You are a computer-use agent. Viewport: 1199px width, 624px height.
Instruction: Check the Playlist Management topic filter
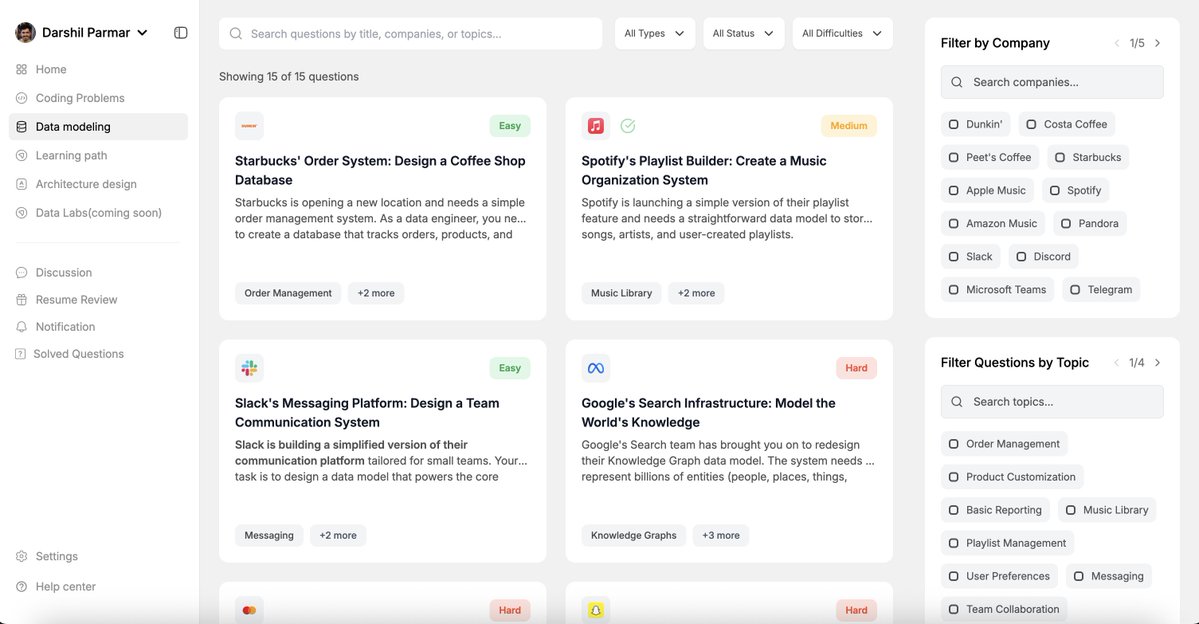(954, 543)
